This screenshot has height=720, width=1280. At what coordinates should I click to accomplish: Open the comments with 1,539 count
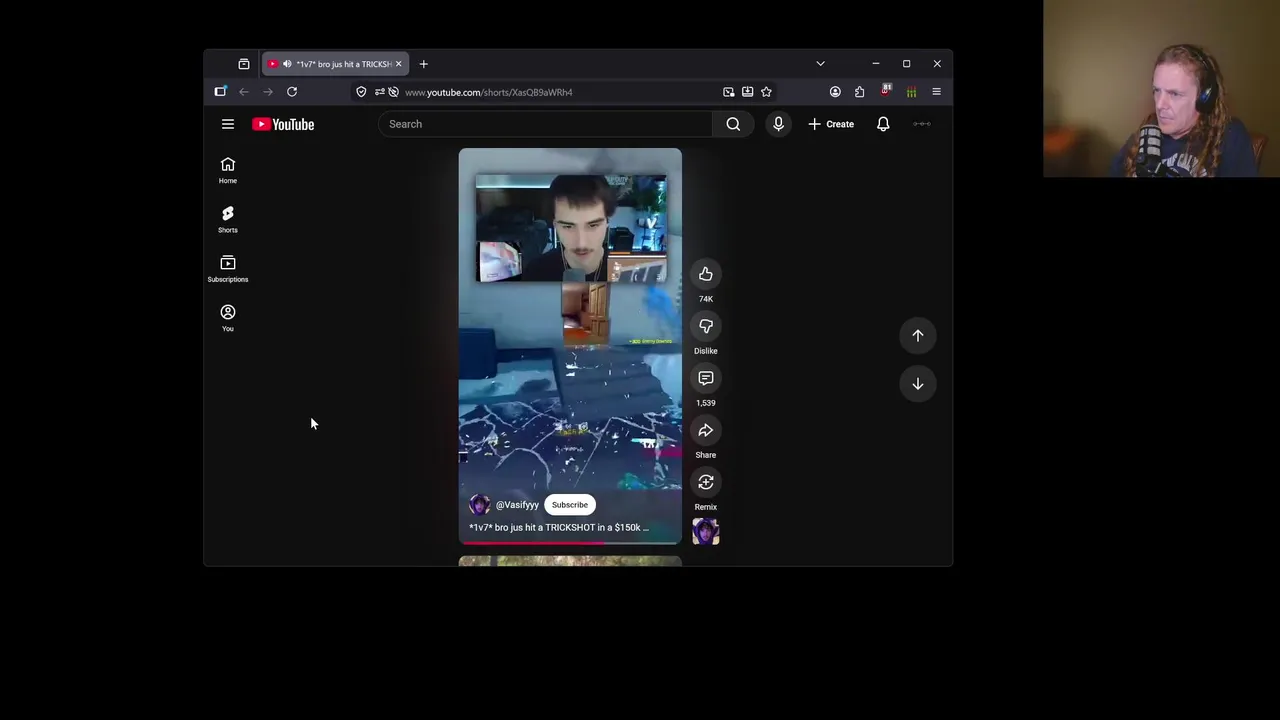pos(706,378)
